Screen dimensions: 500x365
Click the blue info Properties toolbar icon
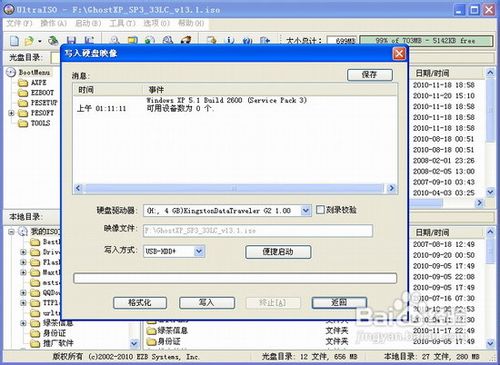click(229, 40)
